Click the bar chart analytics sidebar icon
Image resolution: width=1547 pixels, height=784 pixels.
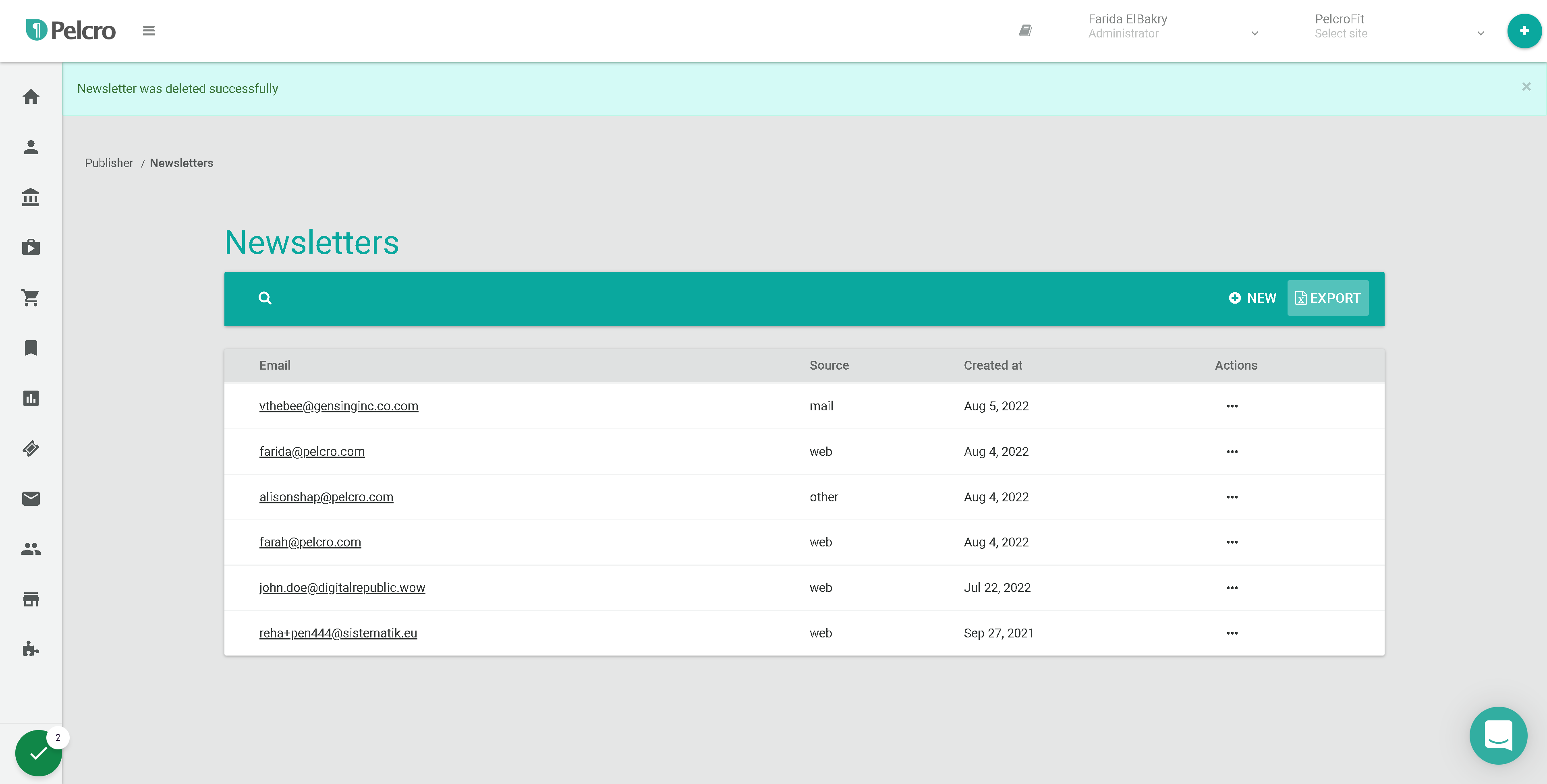(x=31, y=398)
